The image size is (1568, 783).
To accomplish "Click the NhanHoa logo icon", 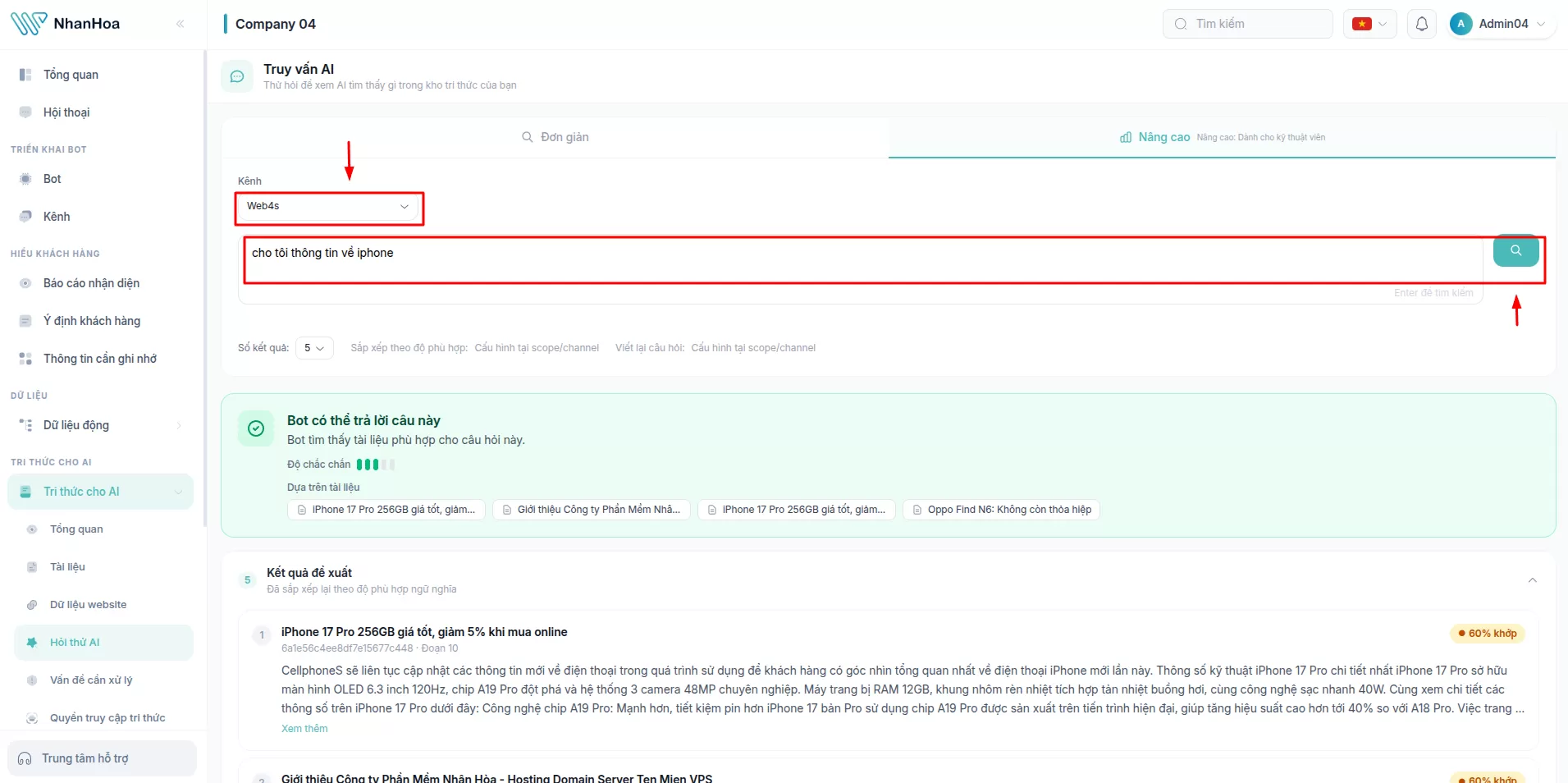I will (29, 24).
